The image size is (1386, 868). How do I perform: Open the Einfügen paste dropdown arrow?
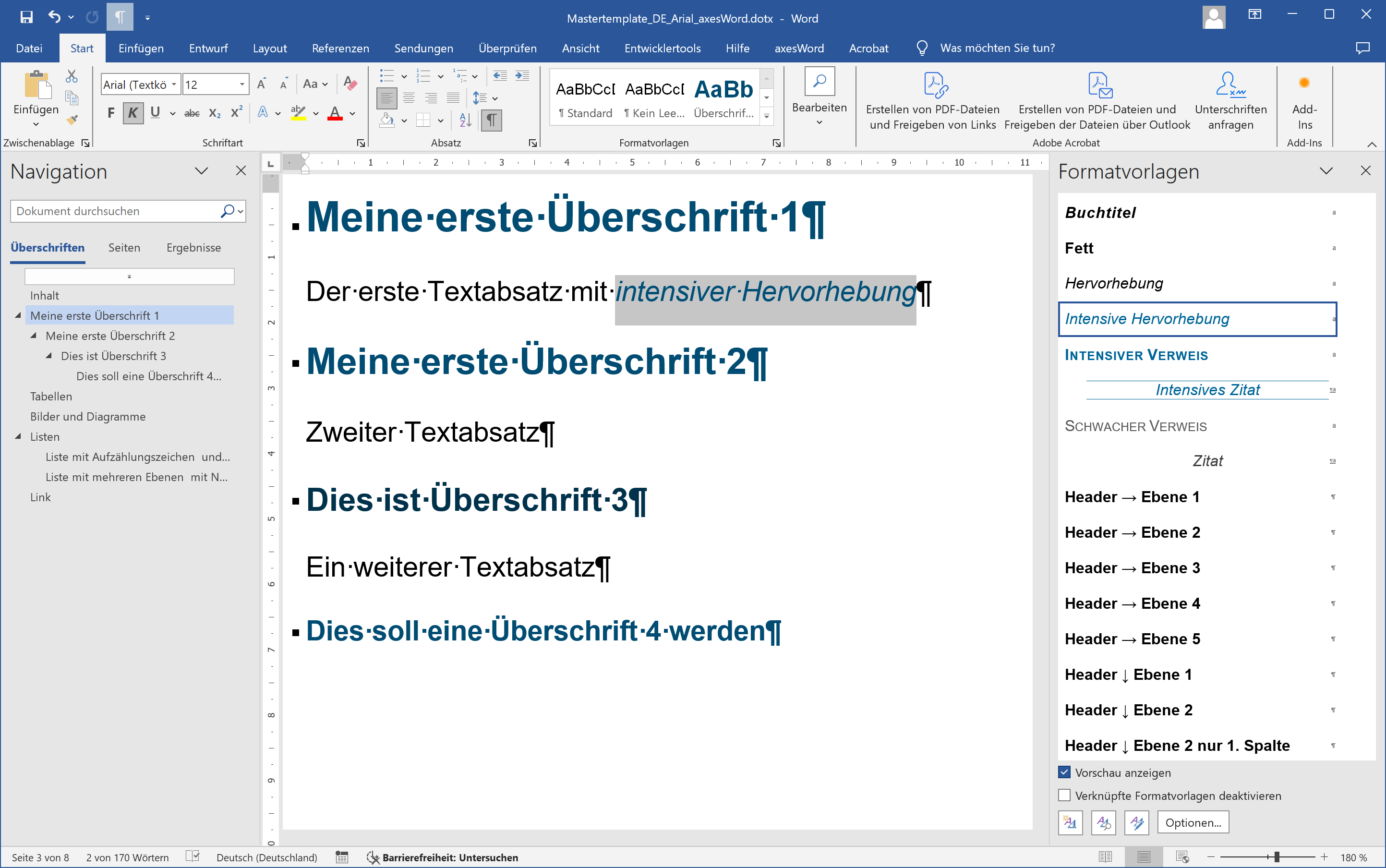tap(36, 124)
